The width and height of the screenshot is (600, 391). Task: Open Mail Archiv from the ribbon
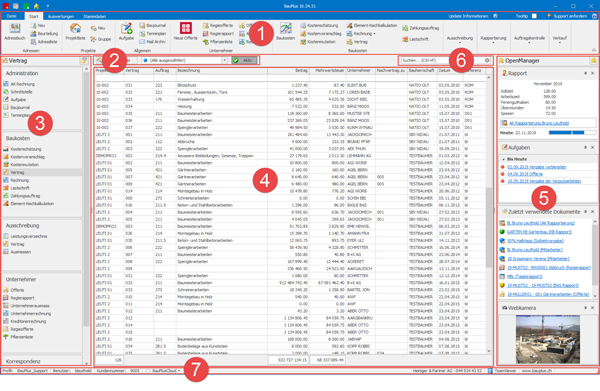coord(152,42)
